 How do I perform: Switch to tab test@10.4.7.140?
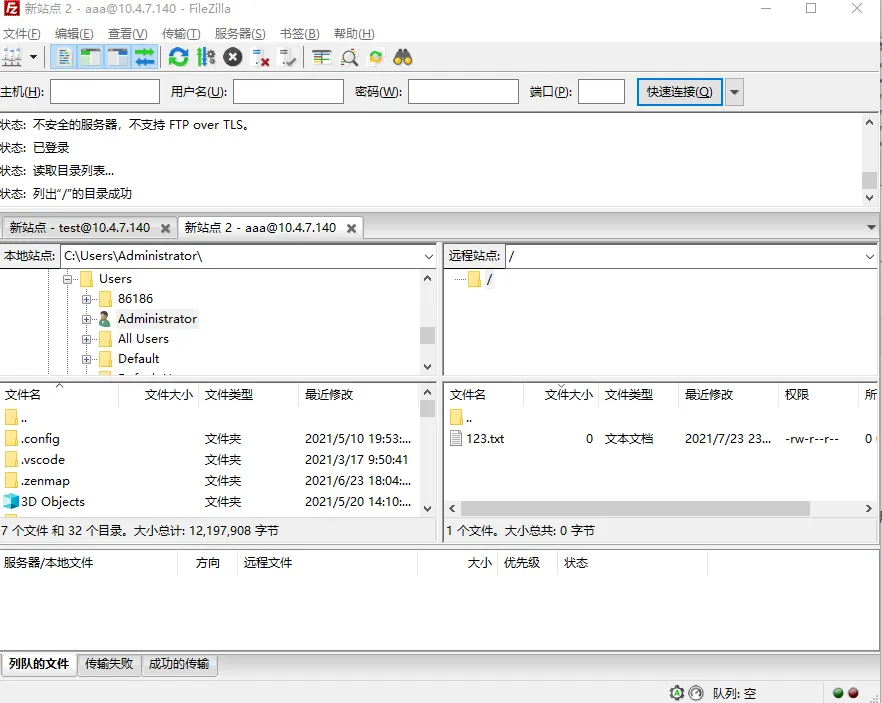point(79,228)
